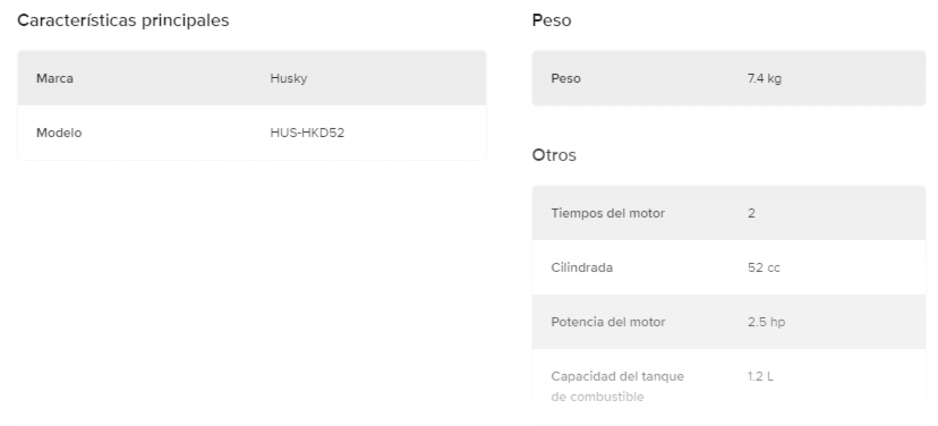This screenshot has width=938, height=426.
Task: Click the empty space between Husky and Peso table
Action: pos(509,79)
